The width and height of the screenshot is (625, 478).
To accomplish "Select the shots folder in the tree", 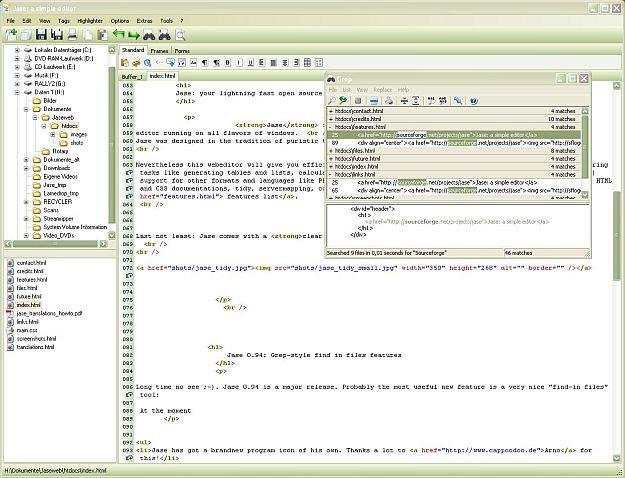I will pyautogui.click(x=77, y=143).
